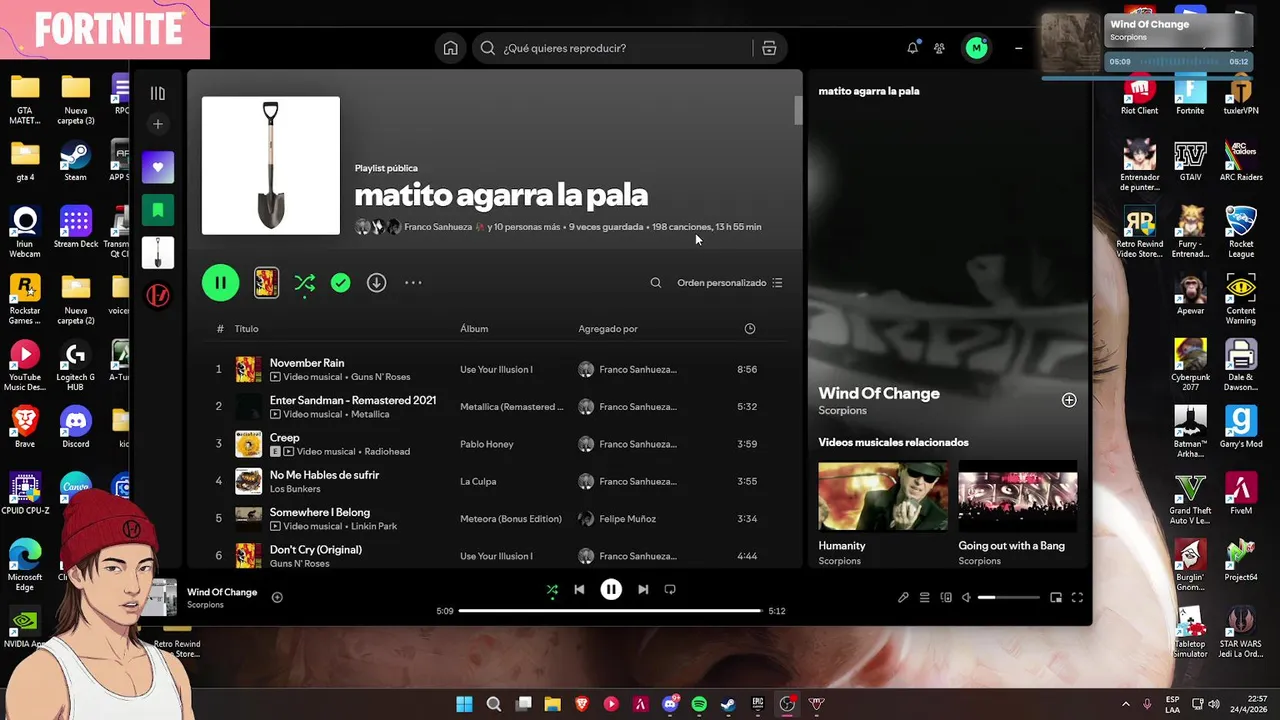Toggle shuffle in the bottom player bar
Image resolution: width=1280 pixels, height=720 pixels.
[x=552, y=590]
